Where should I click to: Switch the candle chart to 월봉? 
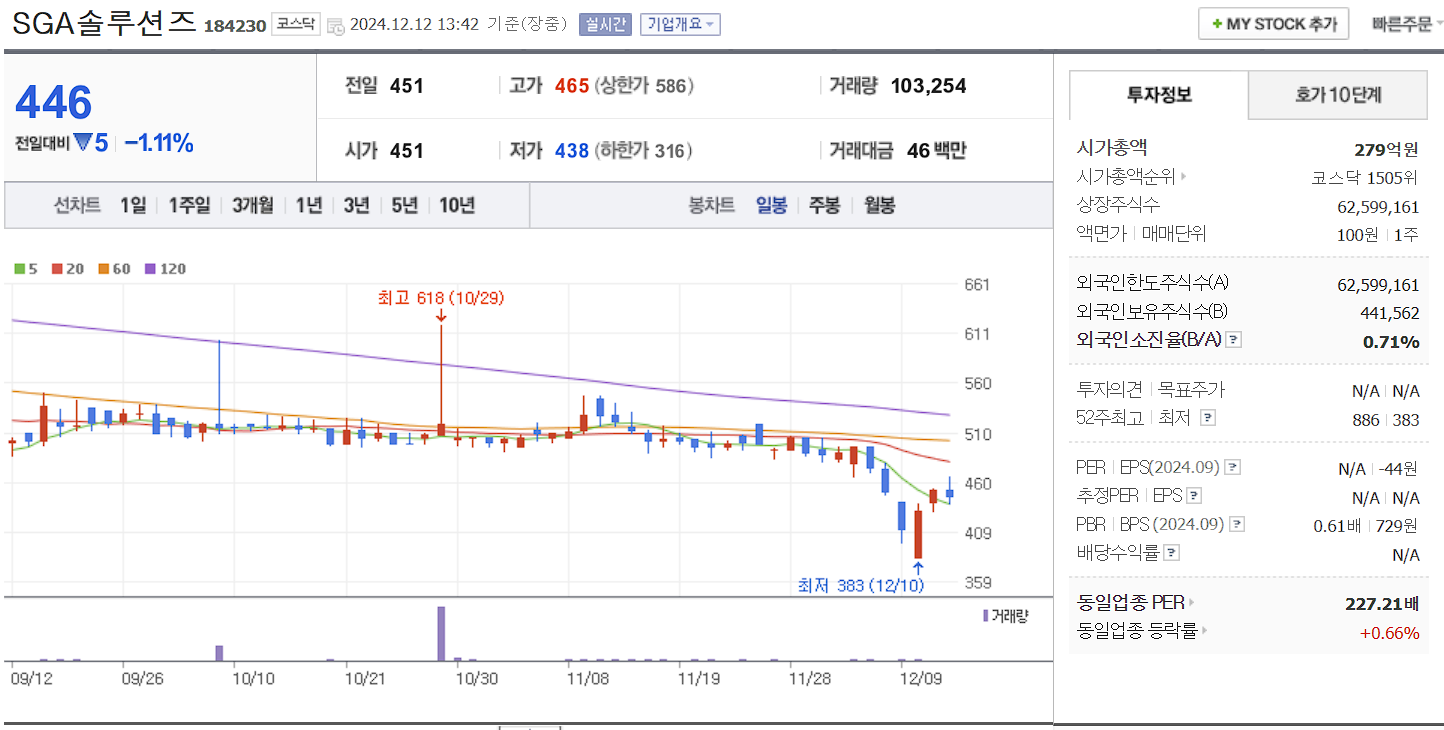tap(877, 205)
